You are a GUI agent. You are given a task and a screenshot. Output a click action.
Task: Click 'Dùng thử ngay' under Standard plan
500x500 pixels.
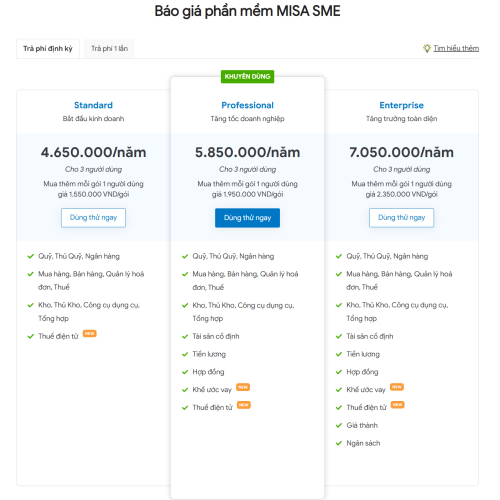(93, 218)
